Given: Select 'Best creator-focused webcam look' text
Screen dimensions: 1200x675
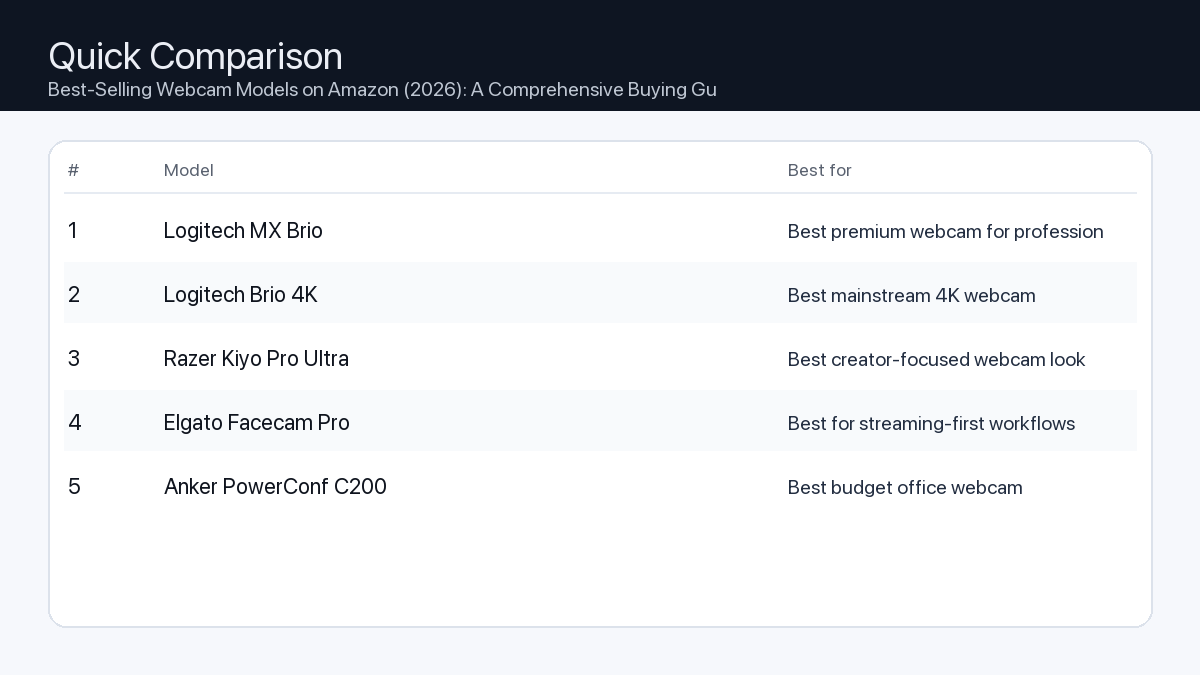Looking at the screenshot, I should [936, 360].
